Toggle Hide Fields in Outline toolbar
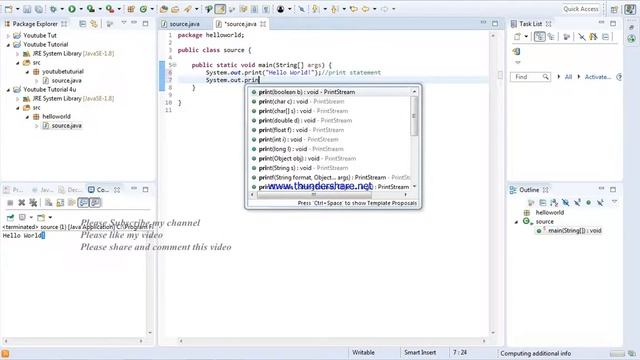This screenshot has height=360, width=640. coord(565,202)
